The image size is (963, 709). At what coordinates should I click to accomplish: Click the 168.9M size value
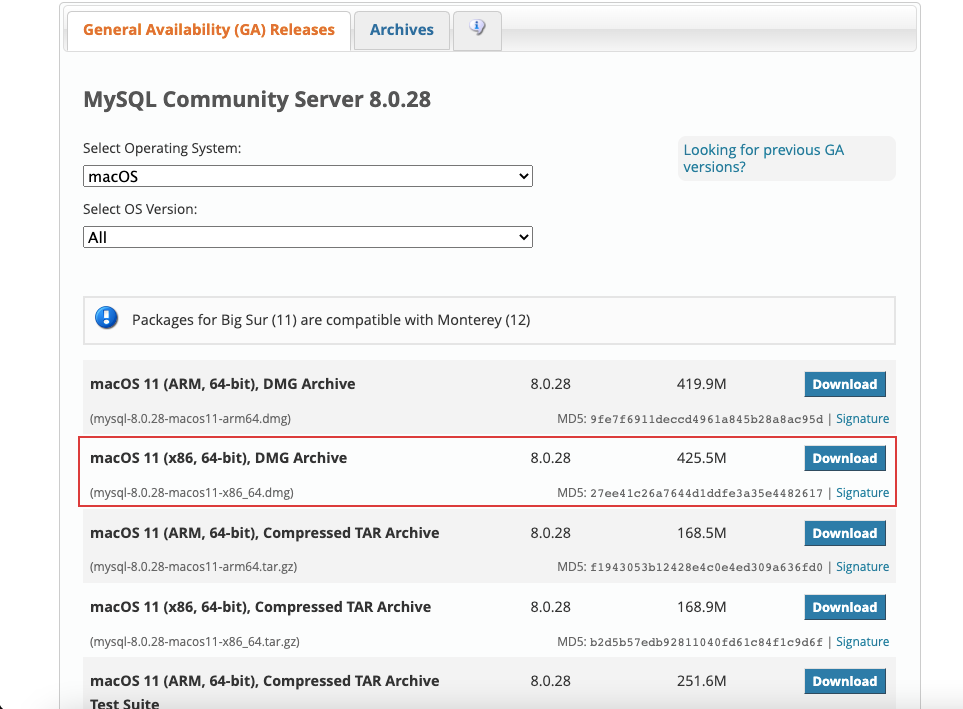point(701,607)
